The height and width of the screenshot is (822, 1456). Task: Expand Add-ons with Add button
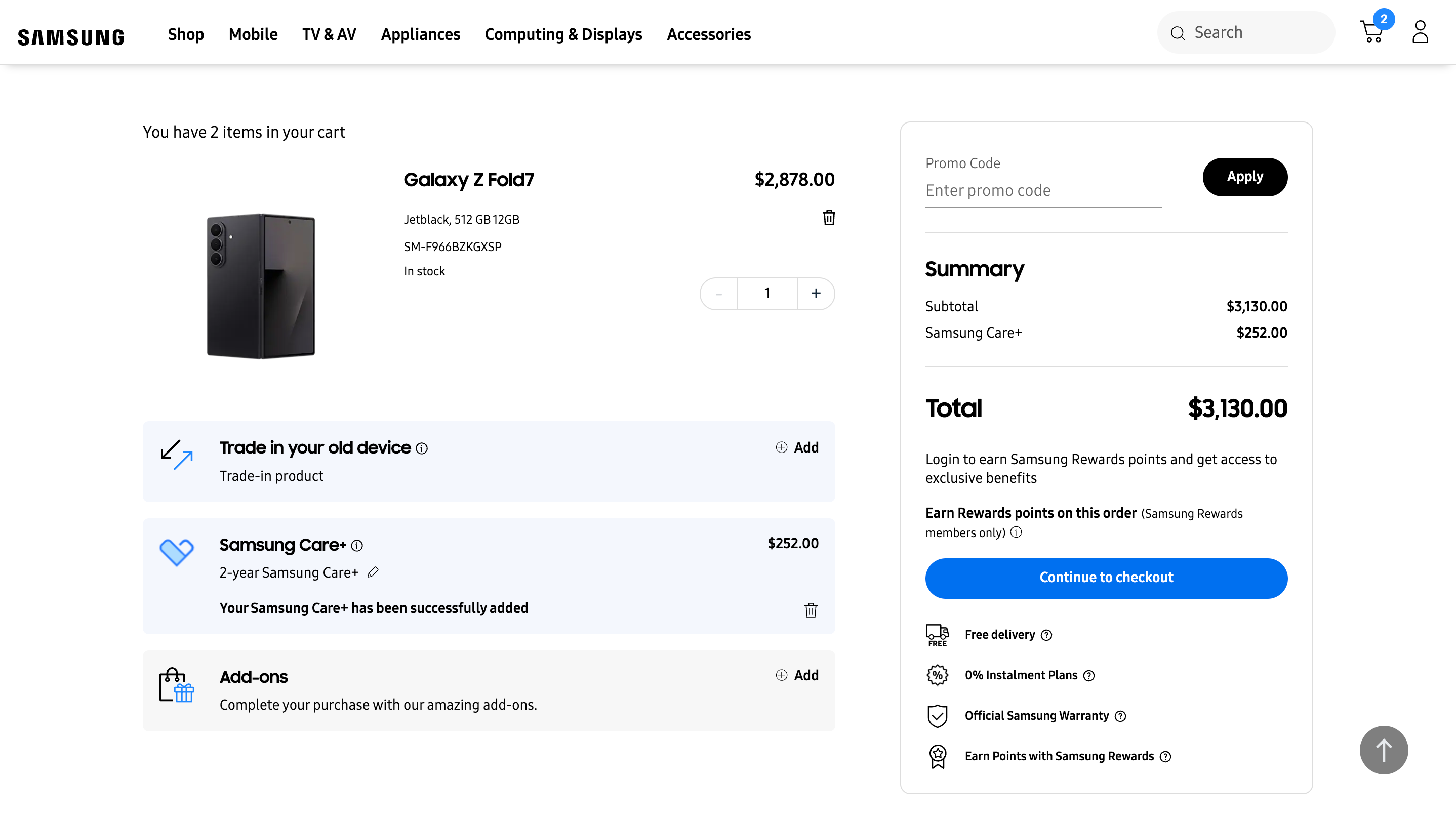797,675
